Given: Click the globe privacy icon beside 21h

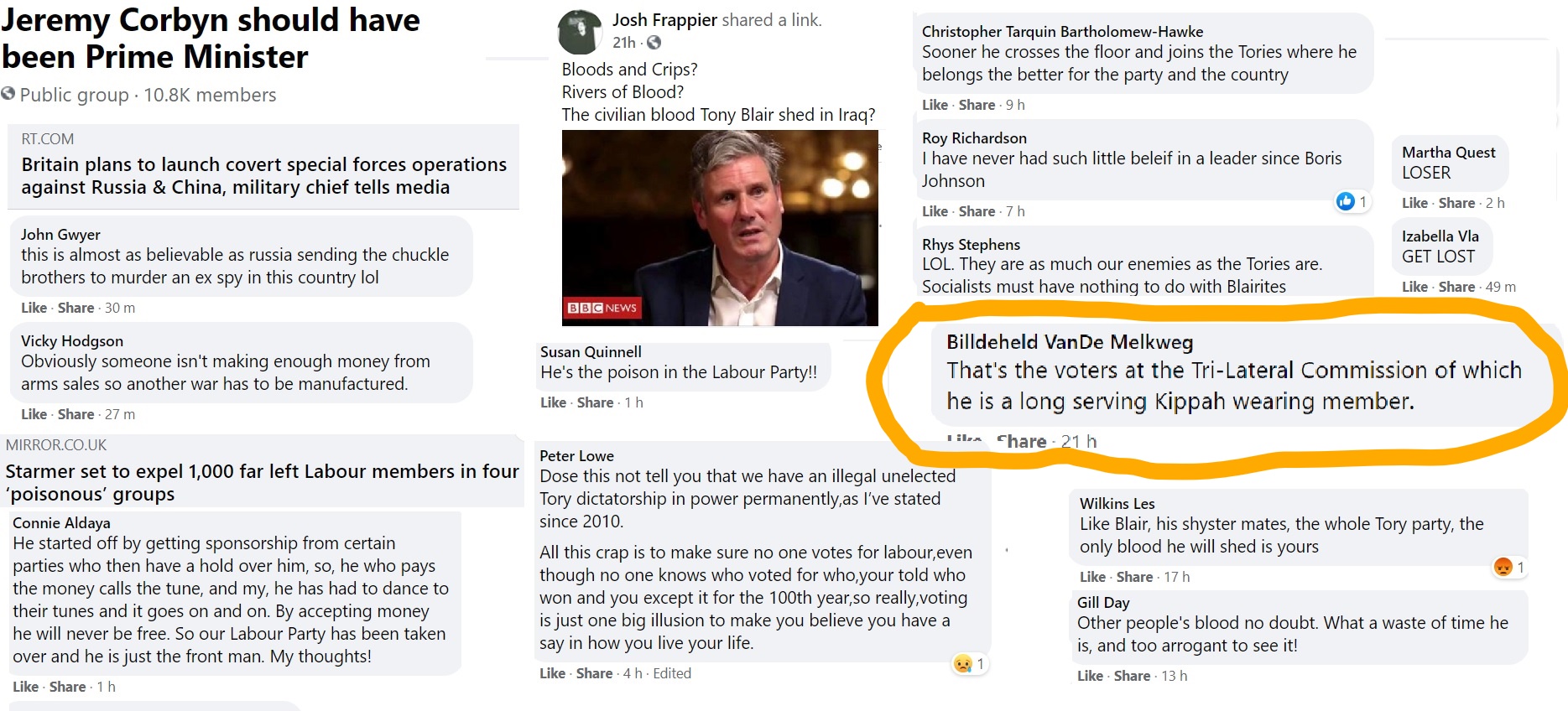Looking at the screenshot, I should coord(654,42).
